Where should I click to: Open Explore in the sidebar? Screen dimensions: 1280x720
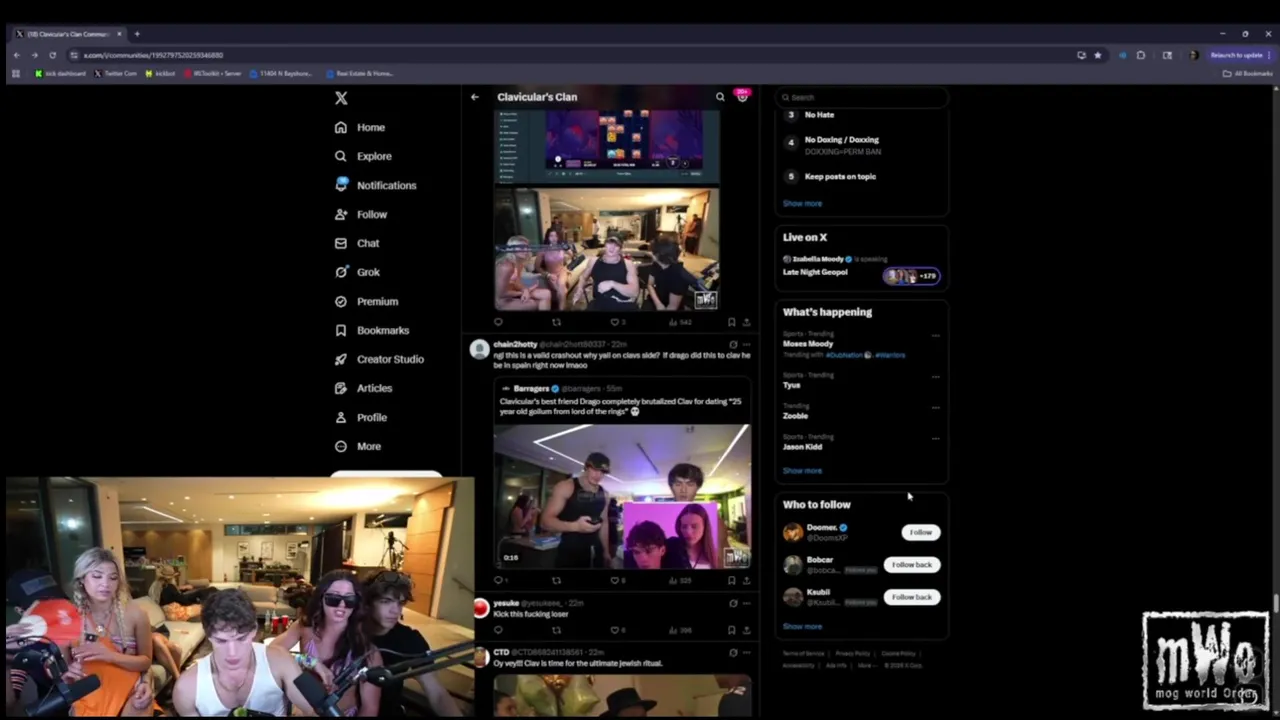[363, 156]
